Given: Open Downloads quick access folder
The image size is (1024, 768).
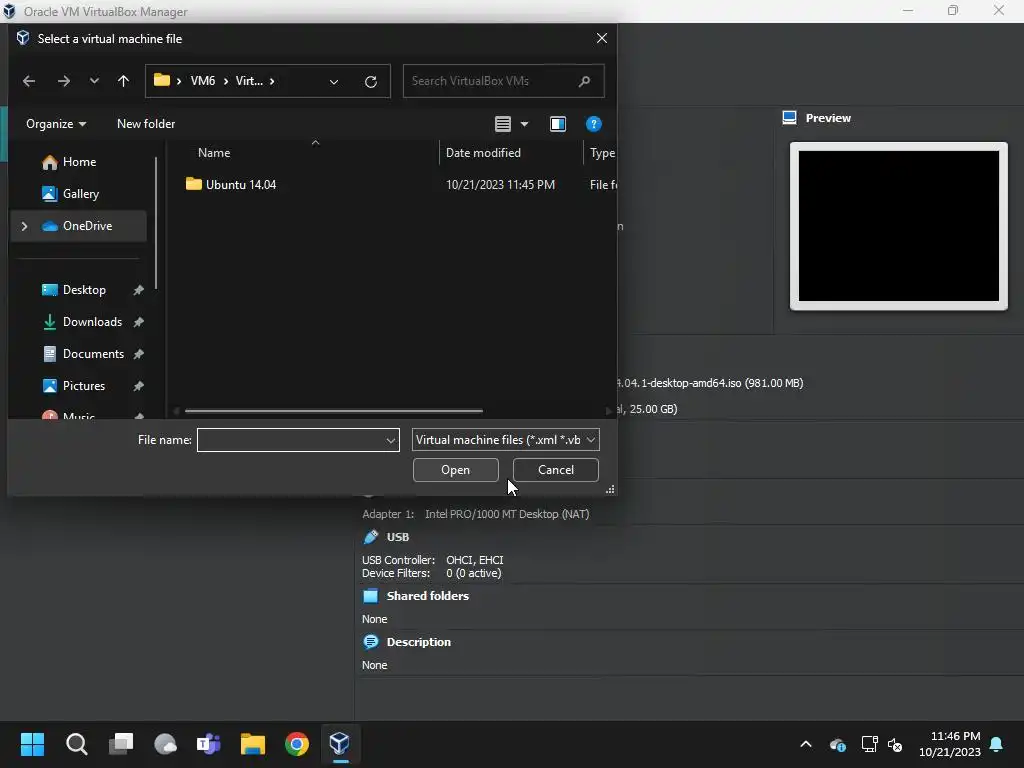Looking at the screenshot, I should [91, 322].
